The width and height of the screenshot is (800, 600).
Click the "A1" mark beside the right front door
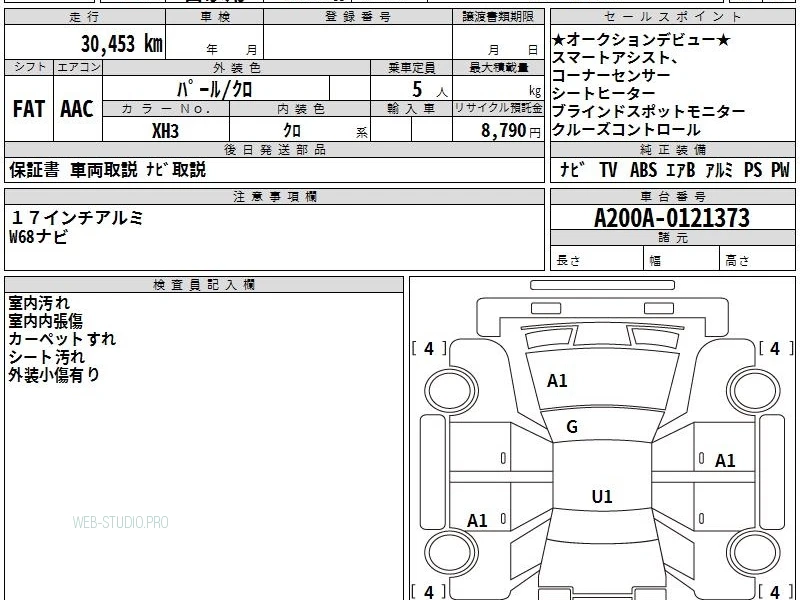725,461
